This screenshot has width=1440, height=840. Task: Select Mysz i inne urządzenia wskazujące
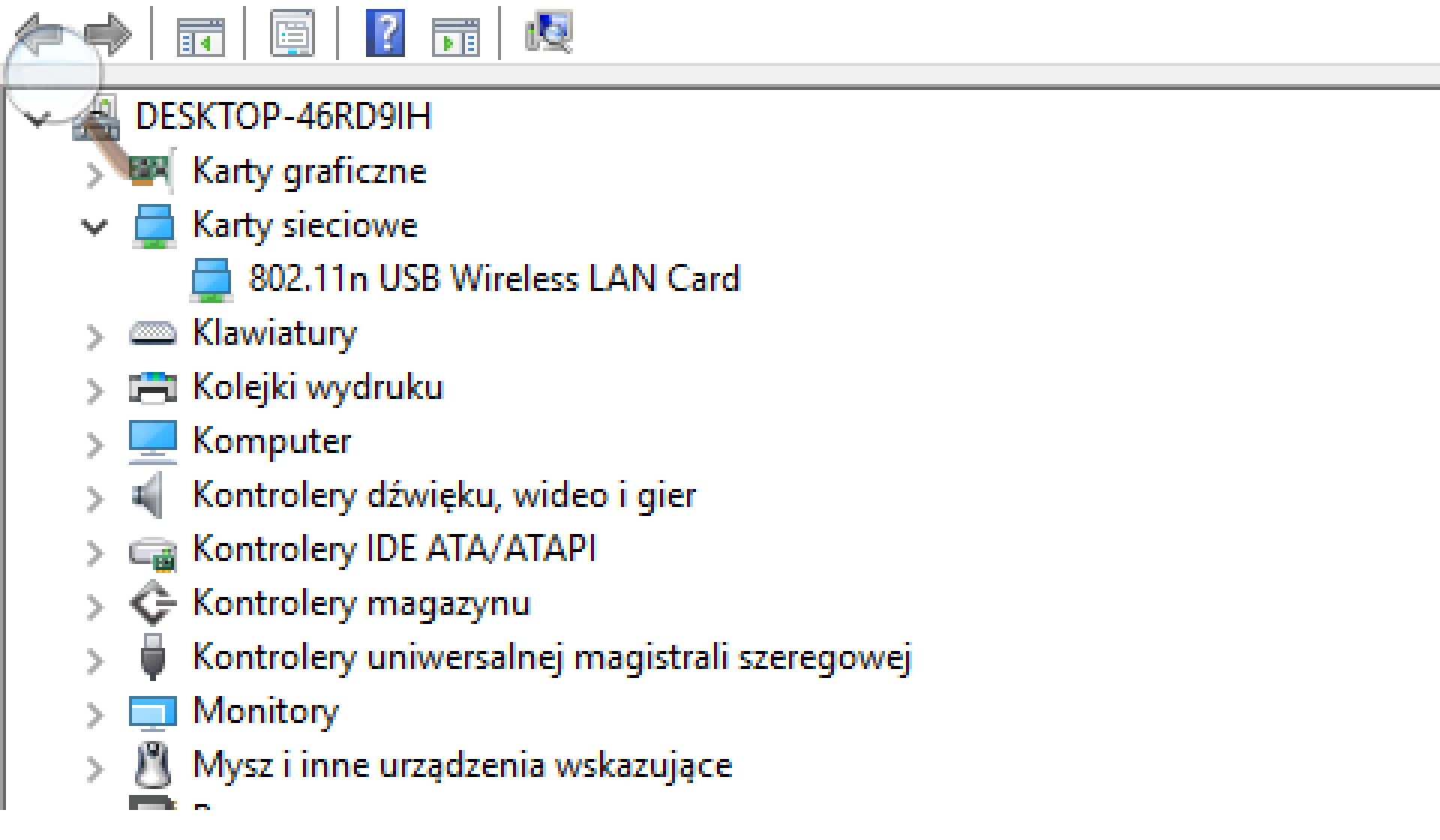point(462,765)
